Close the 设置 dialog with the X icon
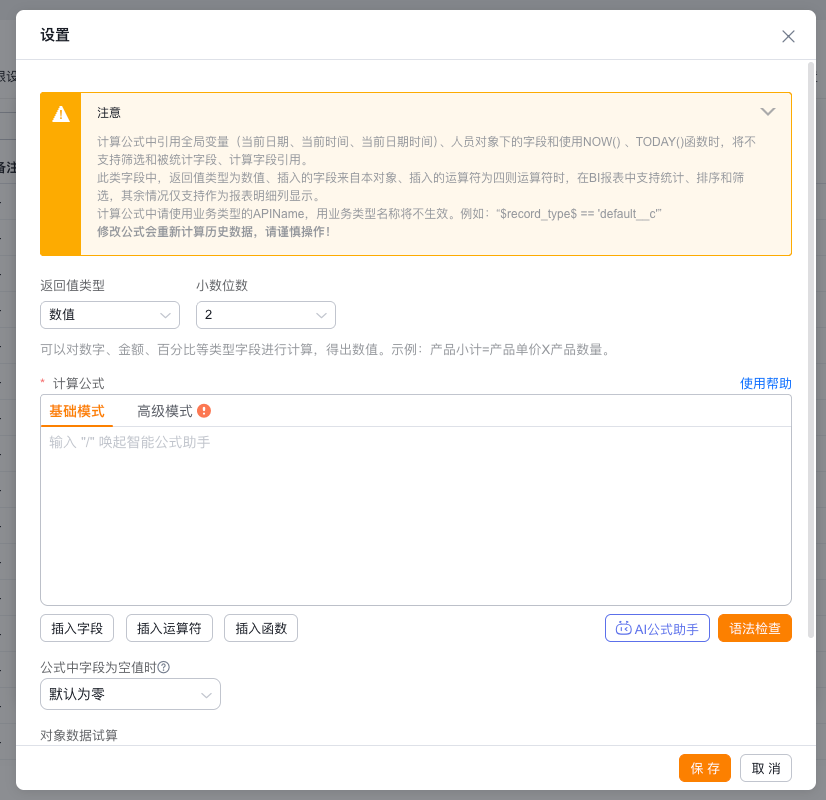 pos(788,36)
